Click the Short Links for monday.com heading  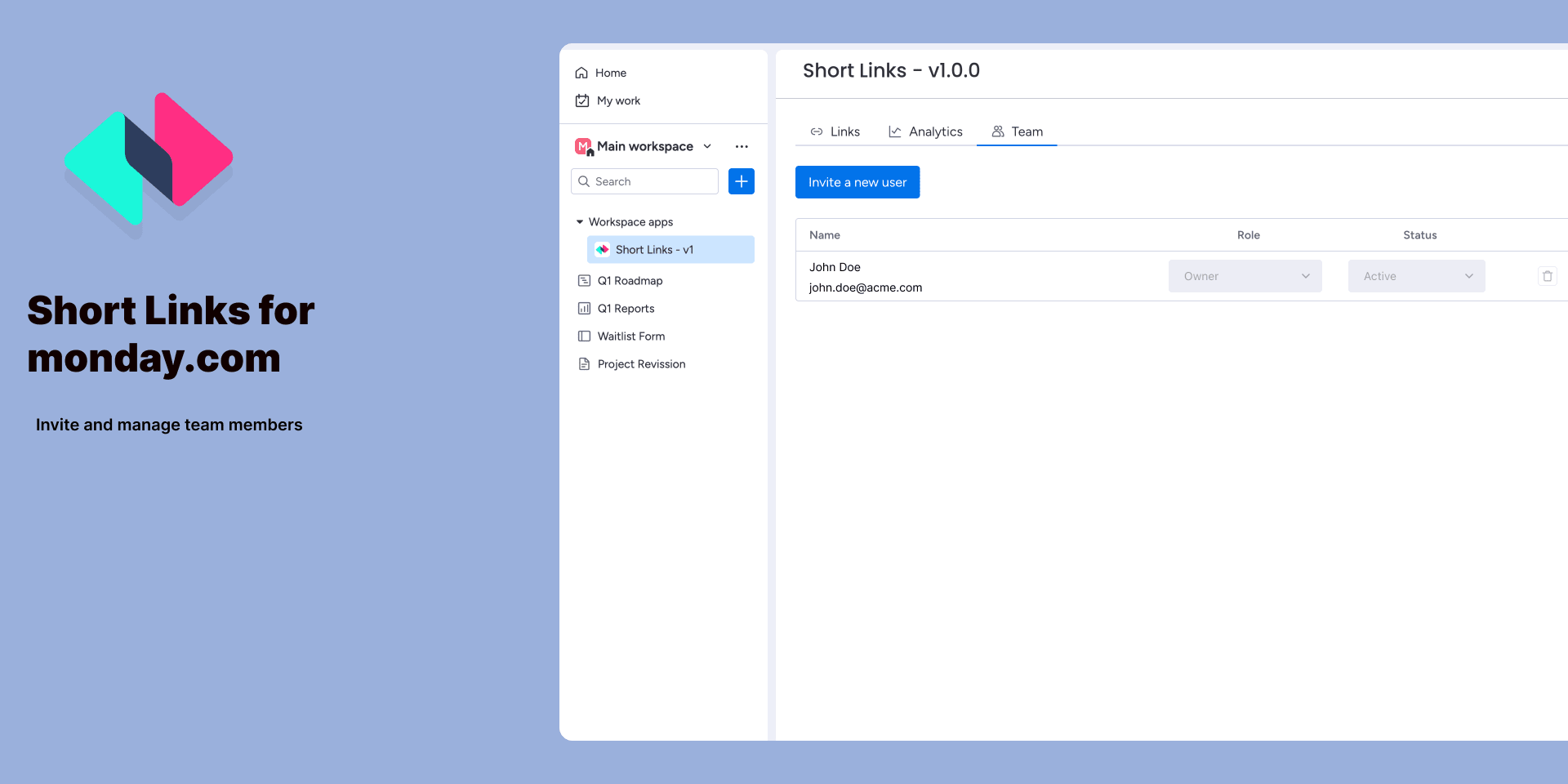pos(171,334)
